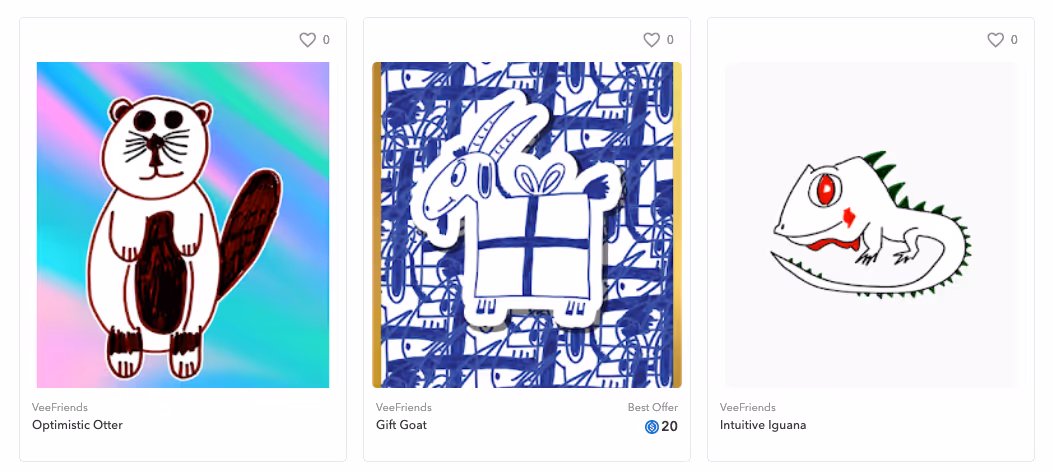Click the heart icon on Gift Goat card

click(651, 40)
